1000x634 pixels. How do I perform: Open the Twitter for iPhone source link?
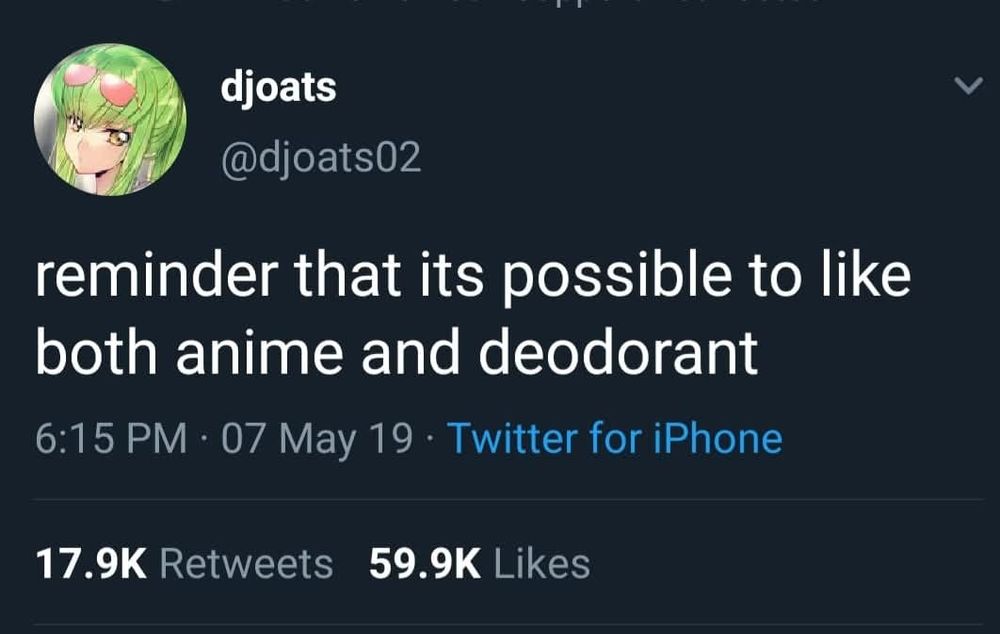615,439
